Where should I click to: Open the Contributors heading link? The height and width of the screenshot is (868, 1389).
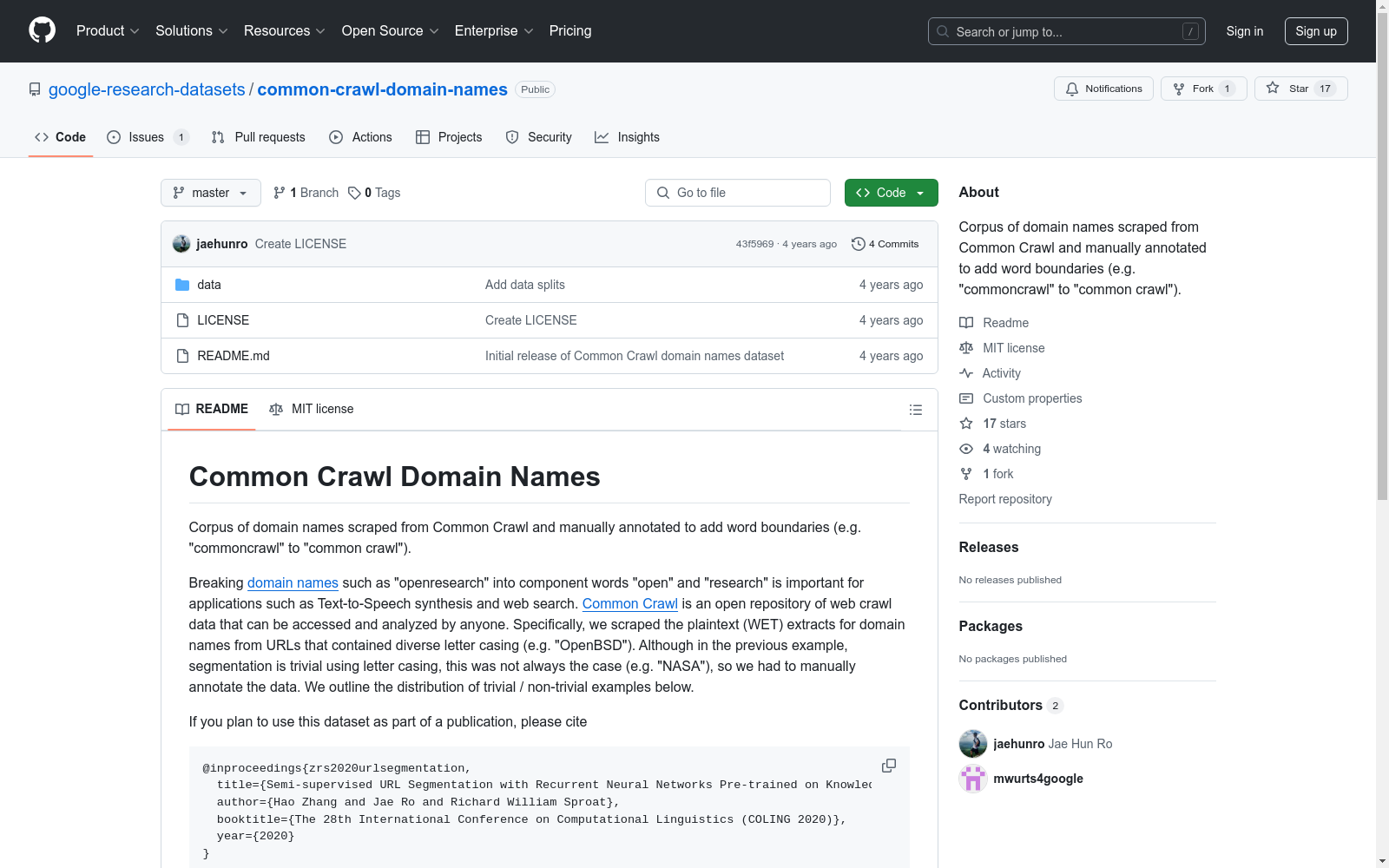1010,706
